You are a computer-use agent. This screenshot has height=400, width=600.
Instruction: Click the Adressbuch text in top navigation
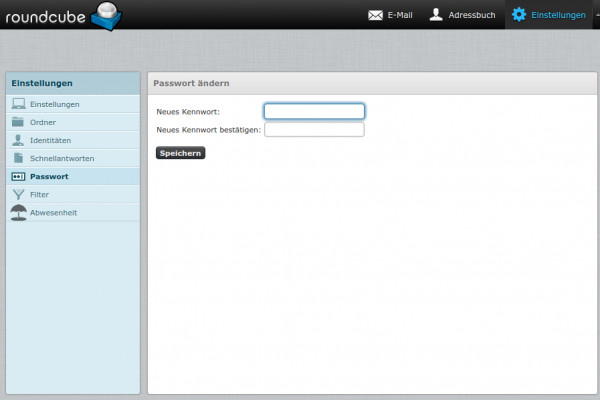(x=472, y=15)
